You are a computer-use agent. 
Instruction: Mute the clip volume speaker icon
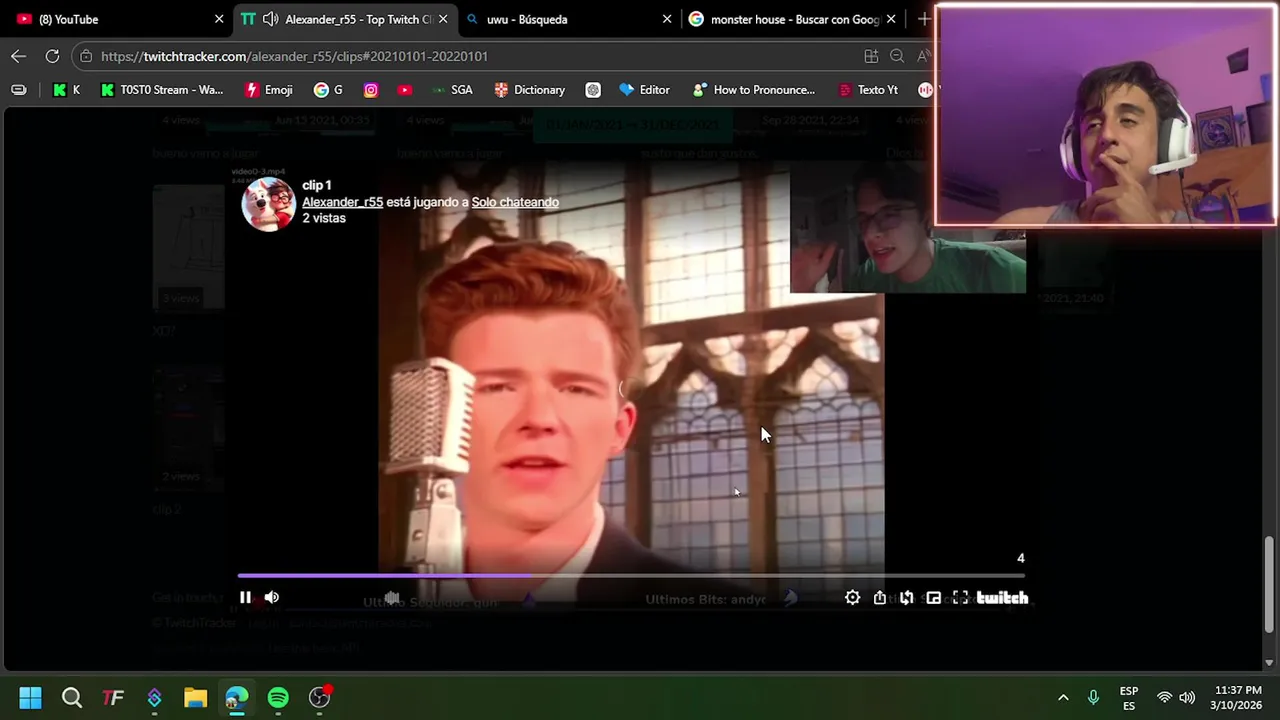click(272, 597)
